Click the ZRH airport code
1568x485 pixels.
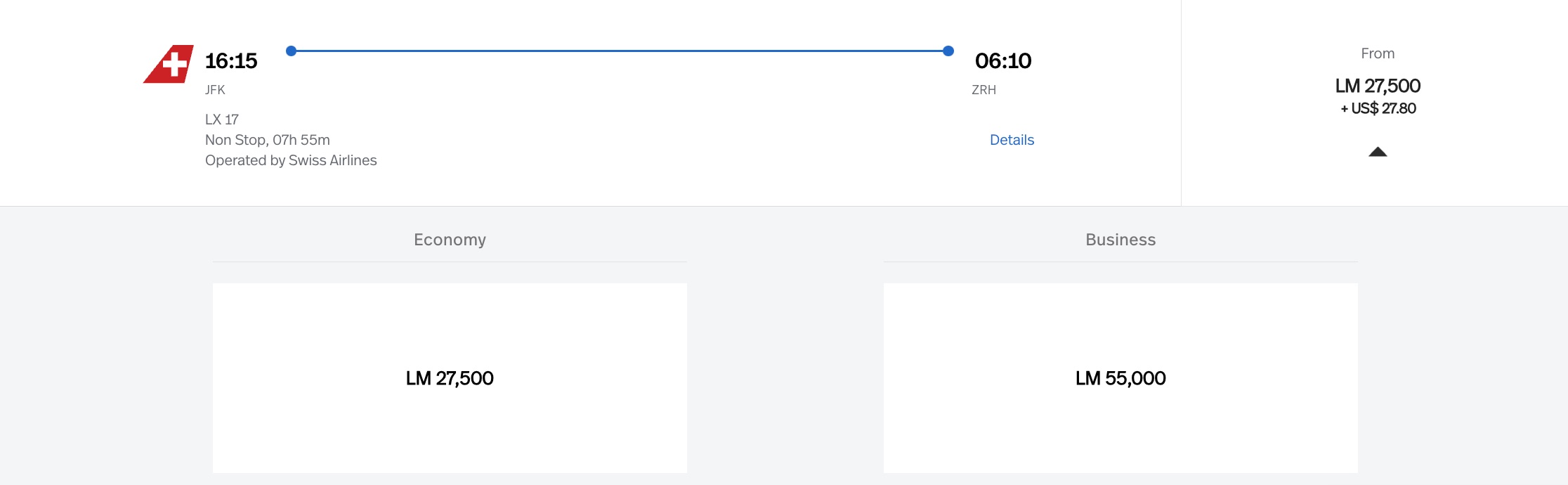click(984, 90)
